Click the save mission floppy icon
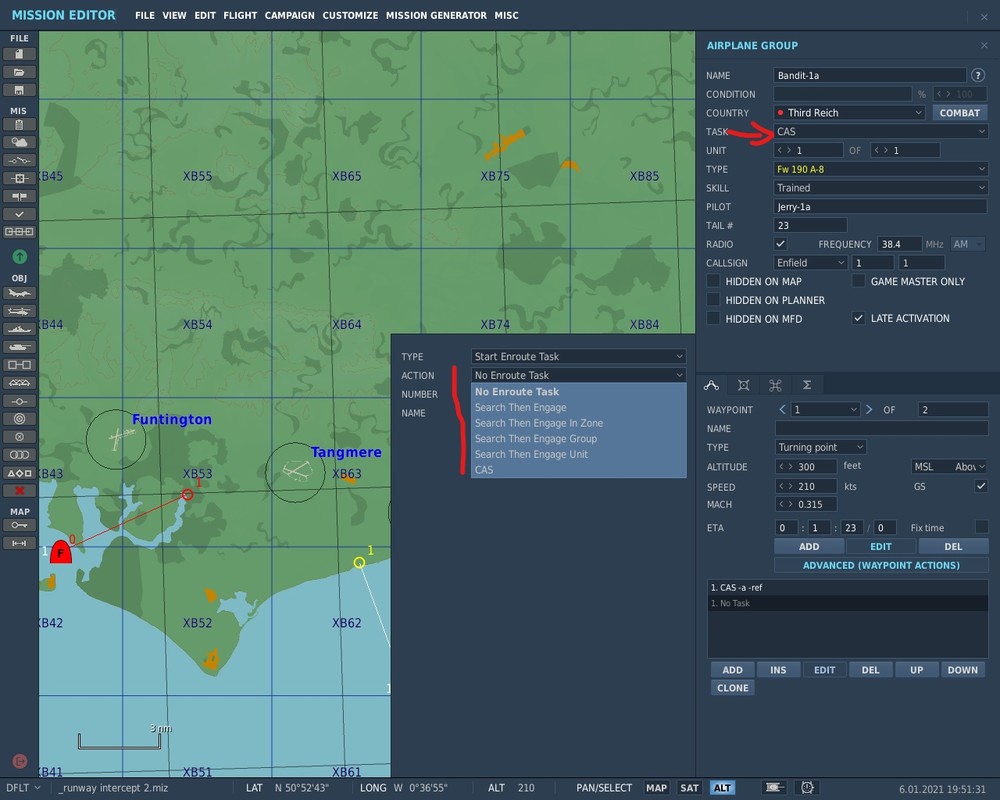 click(19, 90)
